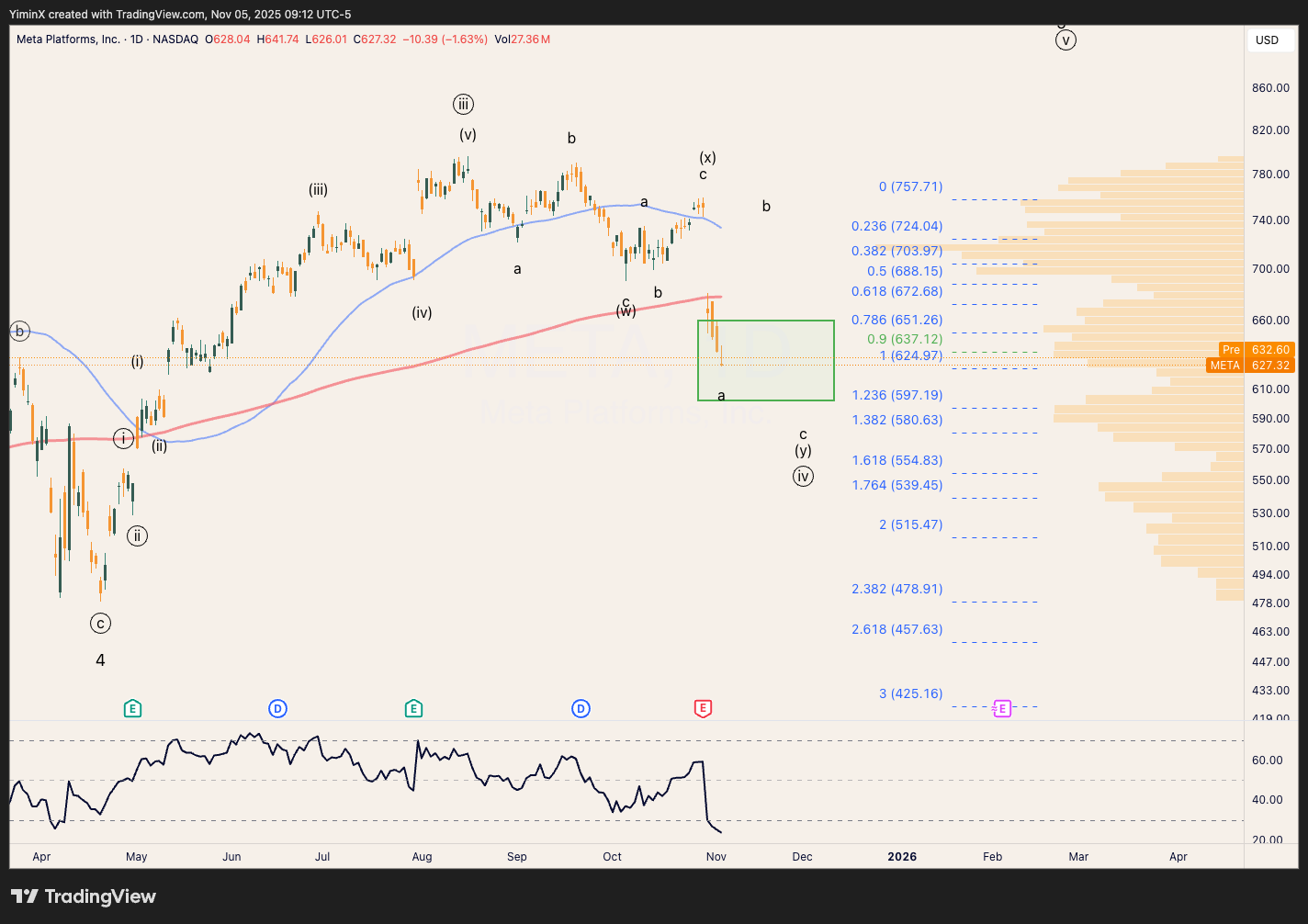Image resolution: width=1308 pixels, height=924 pixels.
Task: Select the Fibonacci level 3 (425.16)
Action: [910, 693]
